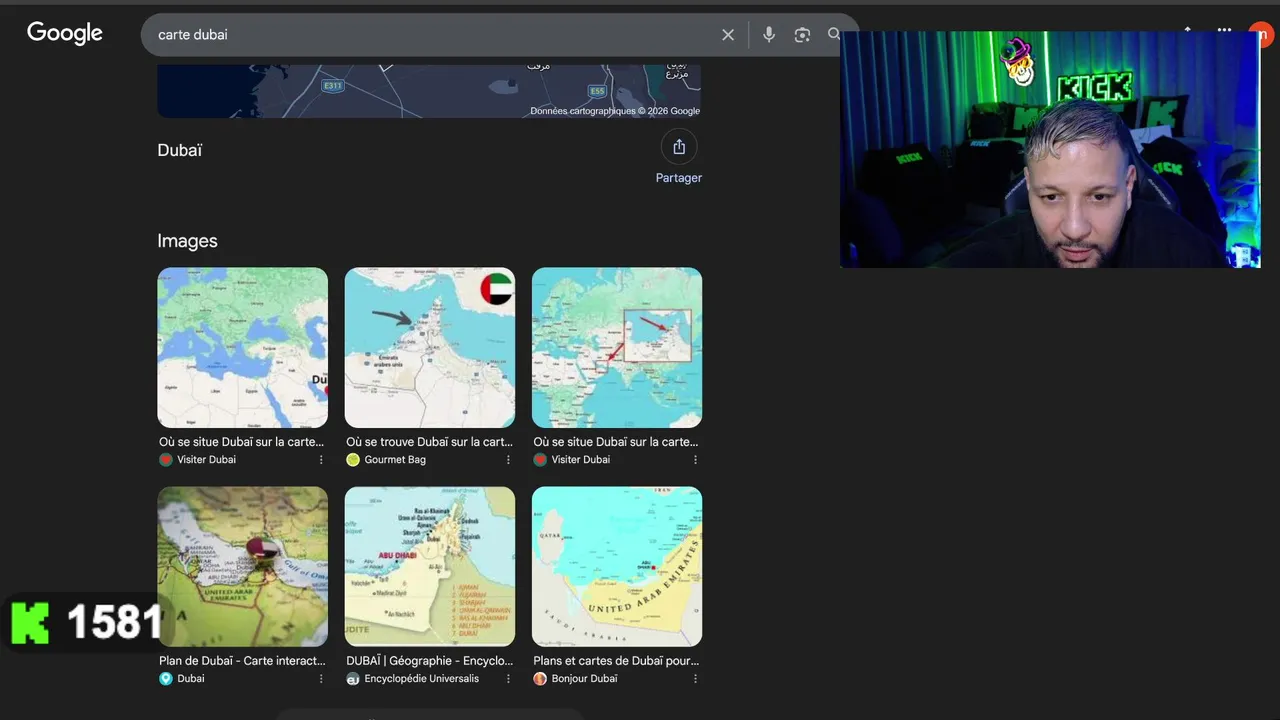
Task: Click 'DUBAÏ | Géographie - Encyclo...' title
Action: point(429,661)
